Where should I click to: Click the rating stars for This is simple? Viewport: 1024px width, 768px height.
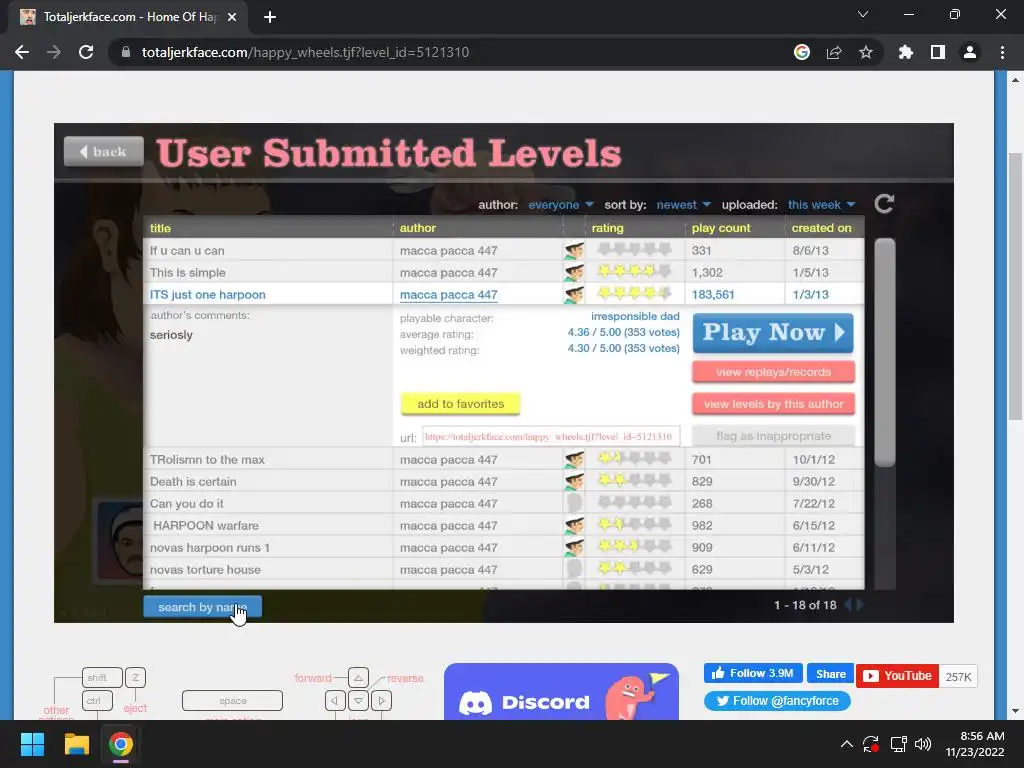[x=634, y=271]
